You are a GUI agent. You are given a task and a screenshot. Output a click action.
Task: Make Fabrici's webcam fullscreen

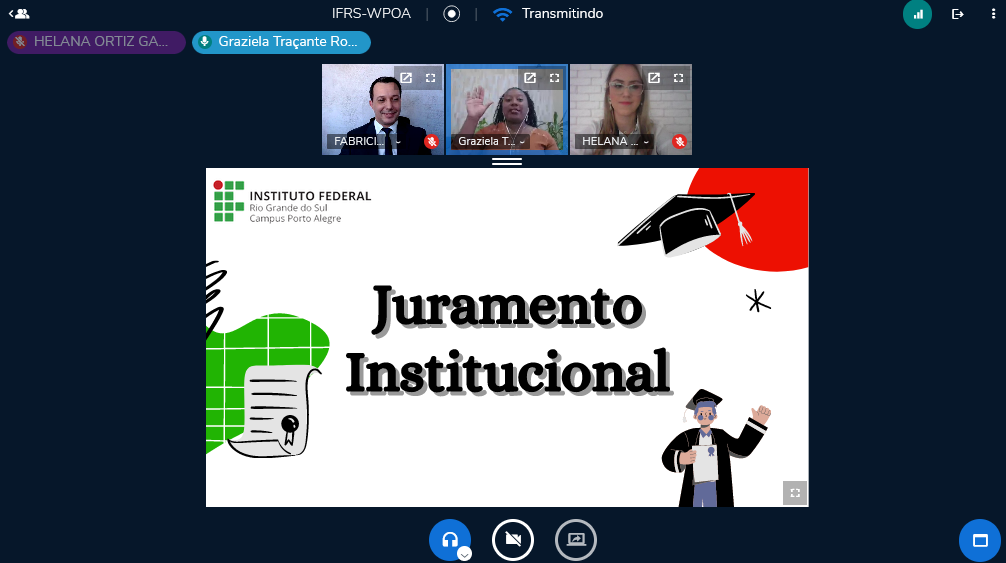(430, 78)
